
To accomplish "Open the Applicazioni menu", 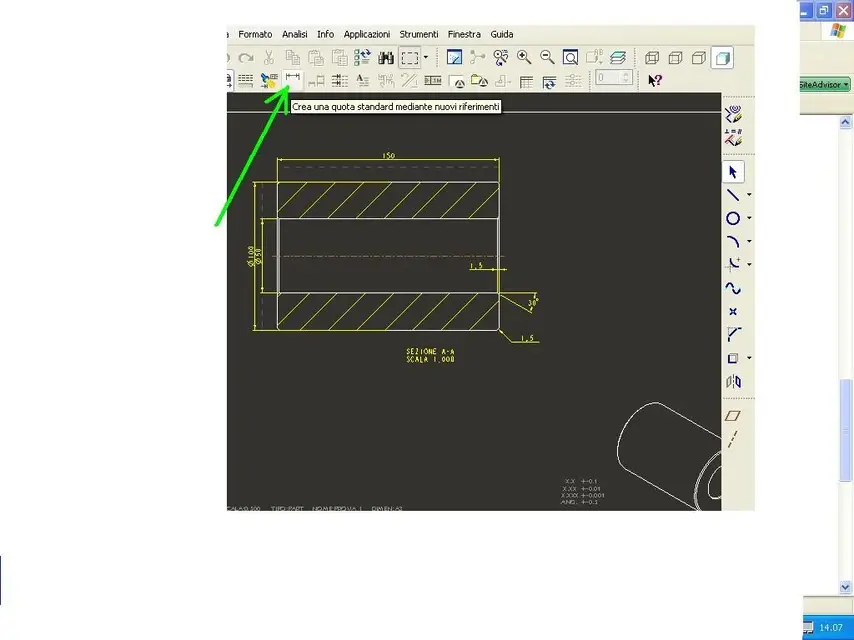I will [367, 34].
